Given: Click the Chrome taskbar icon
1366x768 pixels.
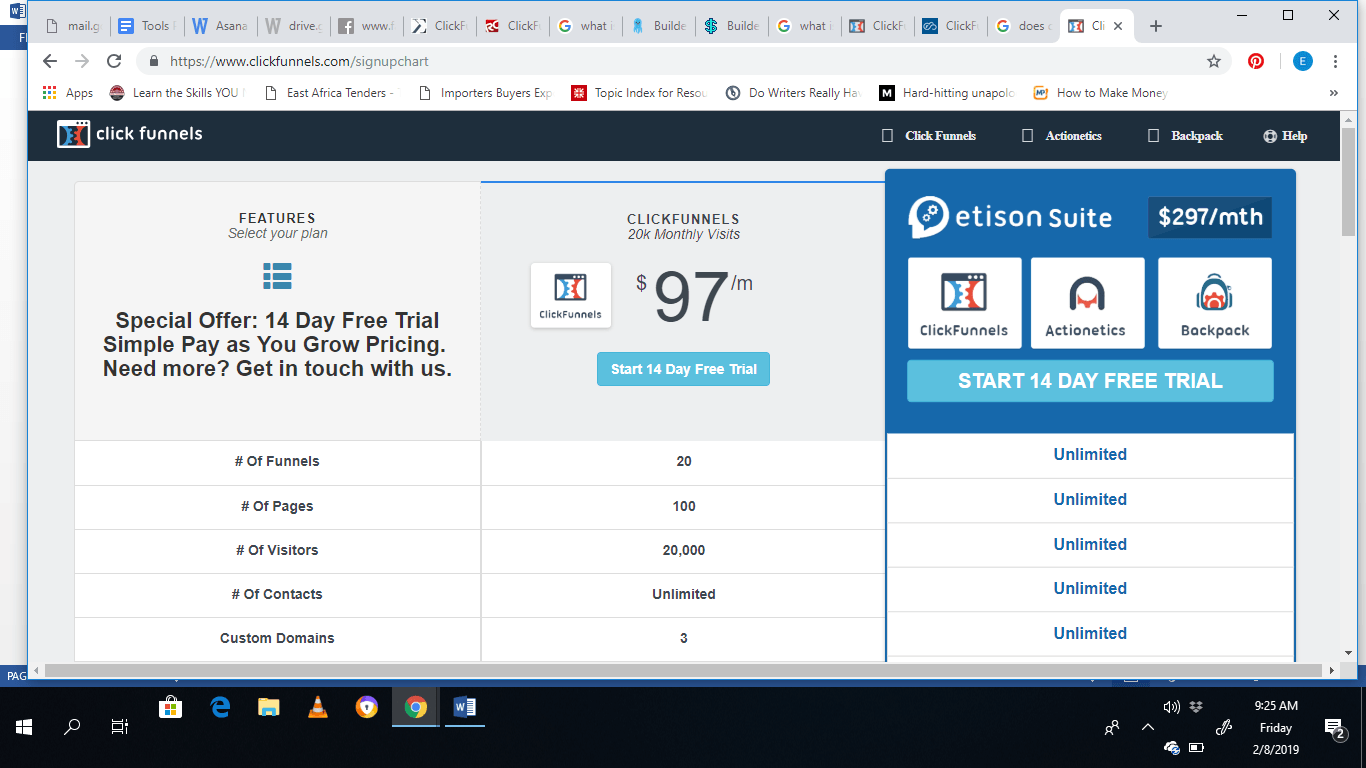Looking at the screenshot, I should pos(416,708).
